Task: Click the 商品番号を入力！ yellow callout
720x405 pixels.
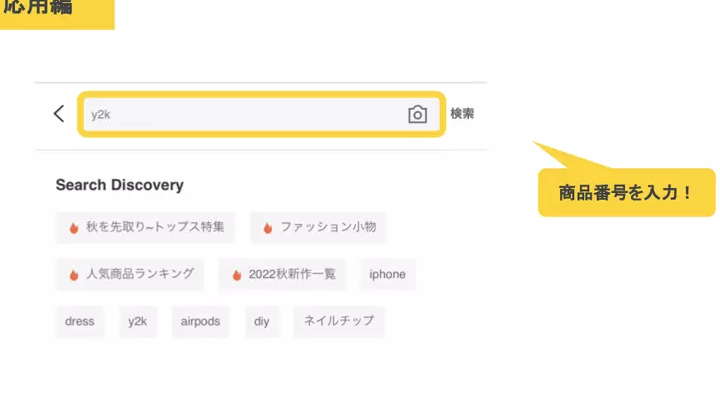Action: point(626,192)
